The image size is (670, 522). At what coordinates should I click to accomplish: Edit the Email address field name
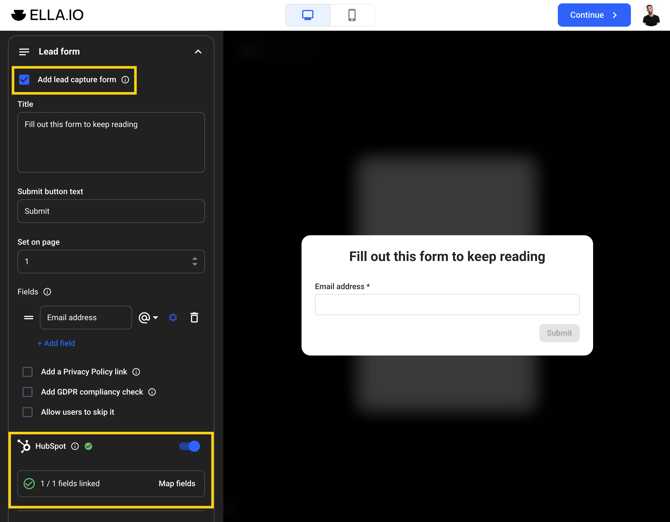pos(86,317)
